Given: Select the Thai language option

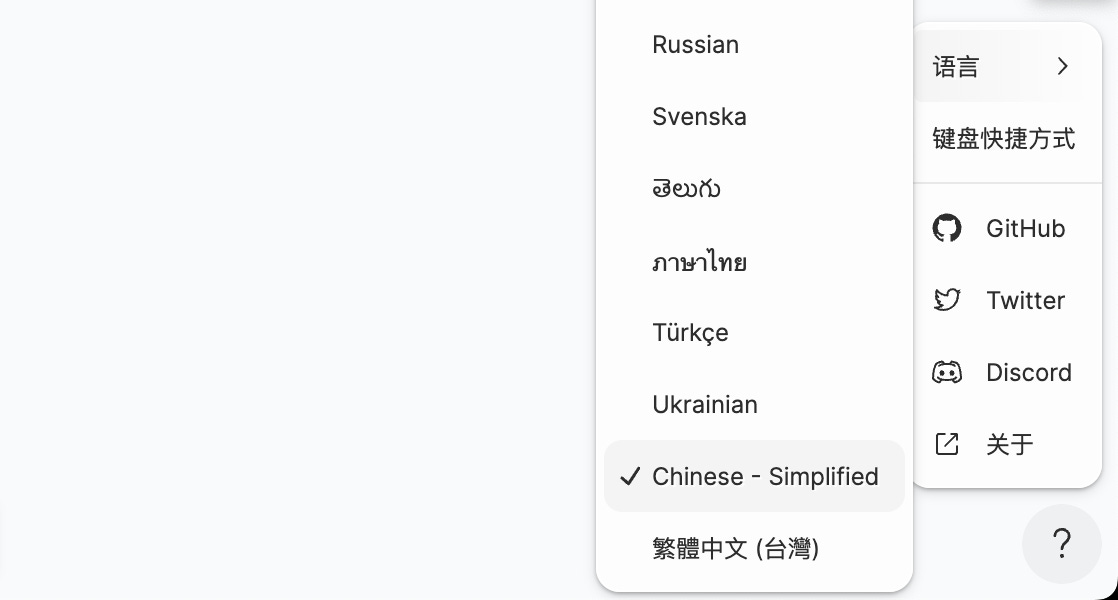Looking at the screenshot, I should click(x=700, y=262).
